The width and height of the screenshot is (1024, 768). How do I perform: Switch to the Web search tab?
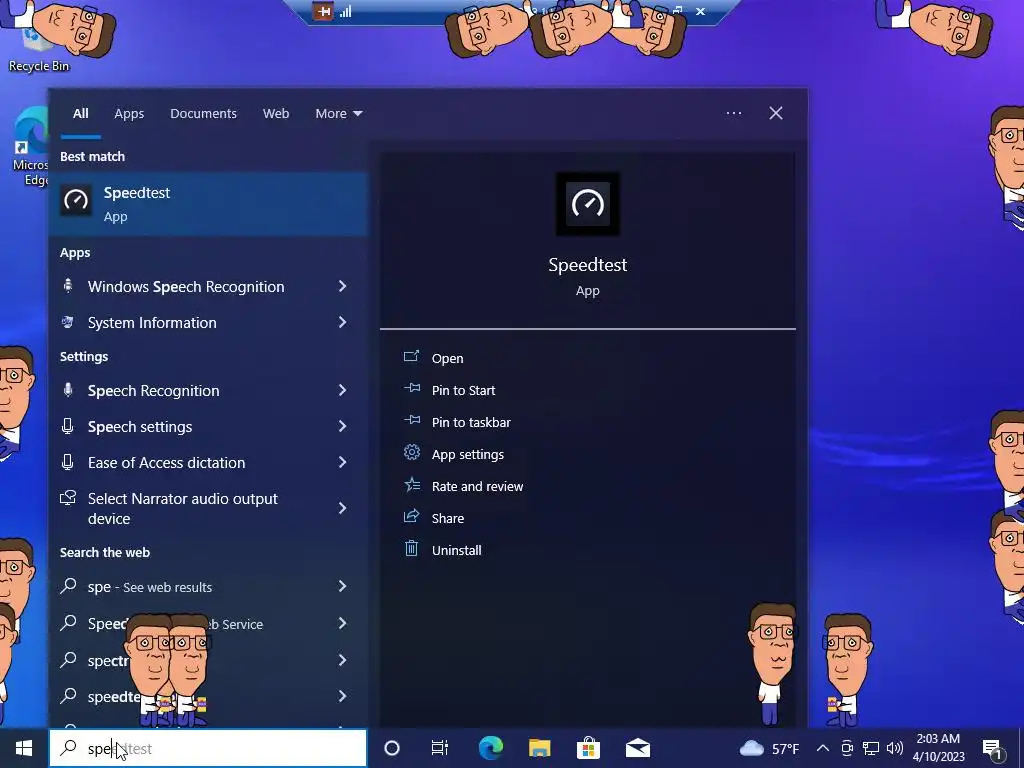coord(276,114)
